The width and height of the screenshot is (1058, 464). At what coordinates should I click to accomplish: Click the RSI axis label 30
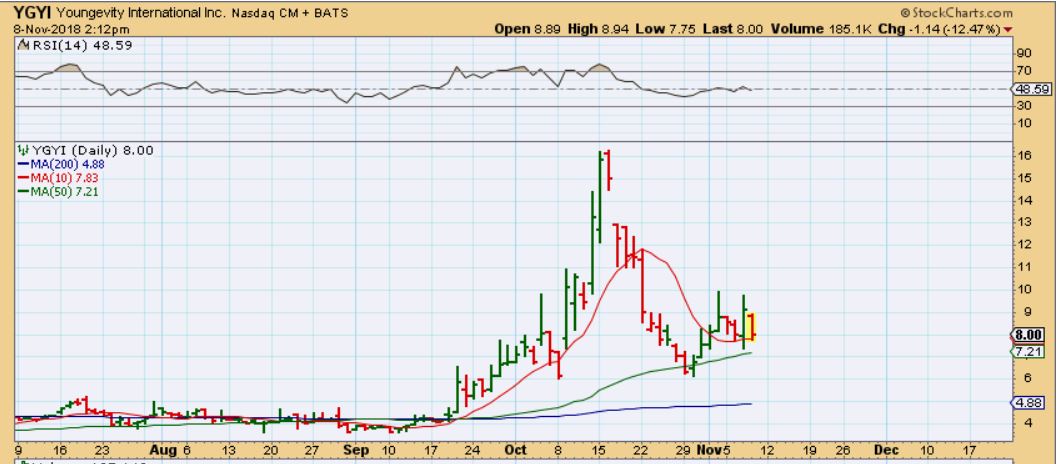click(1023, 106)
